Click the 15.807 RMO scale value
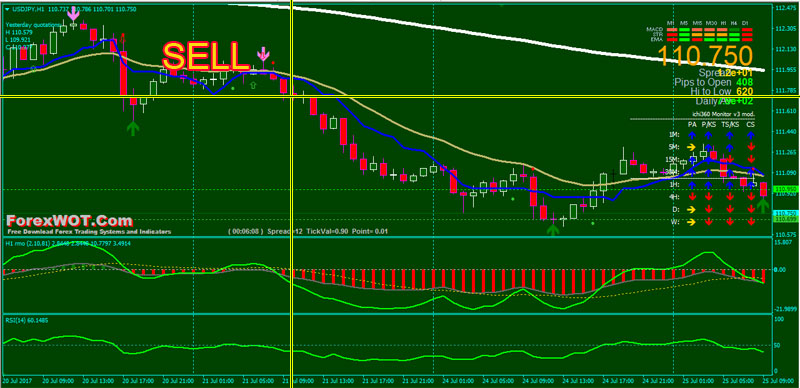Viewport: 800px width, 388px height. pos(784,242)
